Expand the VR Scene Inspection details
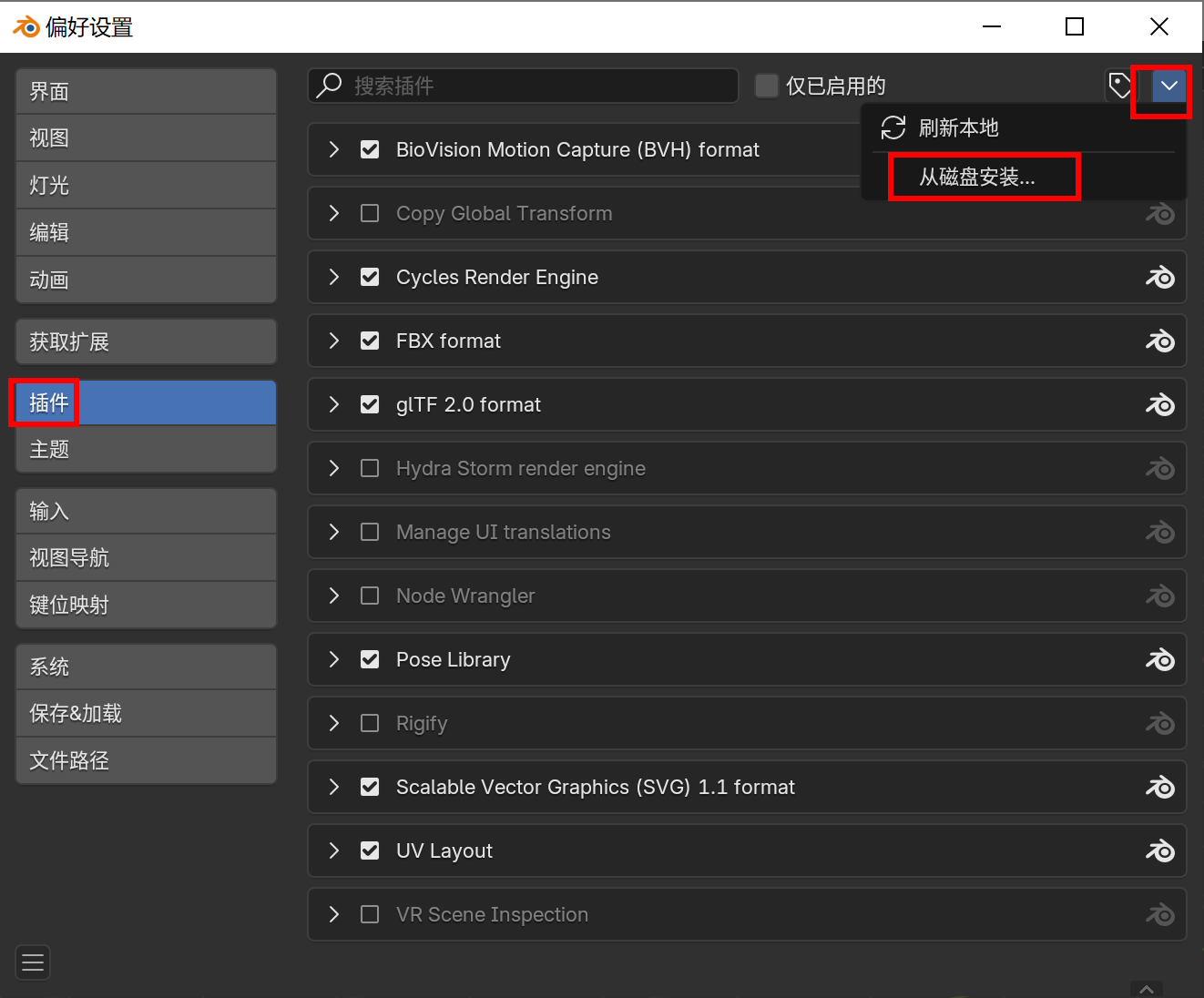This screenshot has width=1204, height=998. point(334,914)
